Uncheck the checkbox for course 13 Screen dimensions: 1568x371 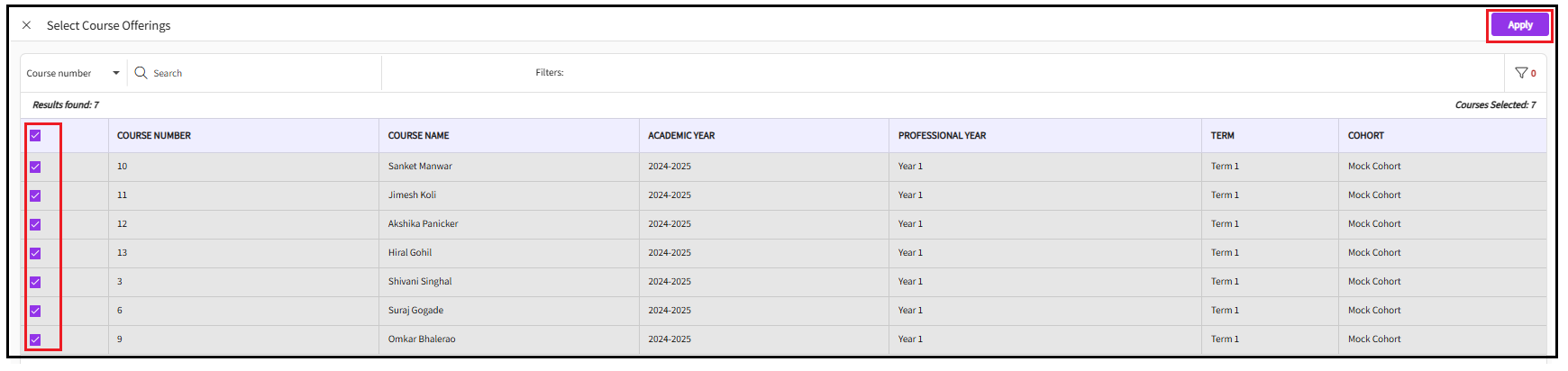tap(35, 253)
